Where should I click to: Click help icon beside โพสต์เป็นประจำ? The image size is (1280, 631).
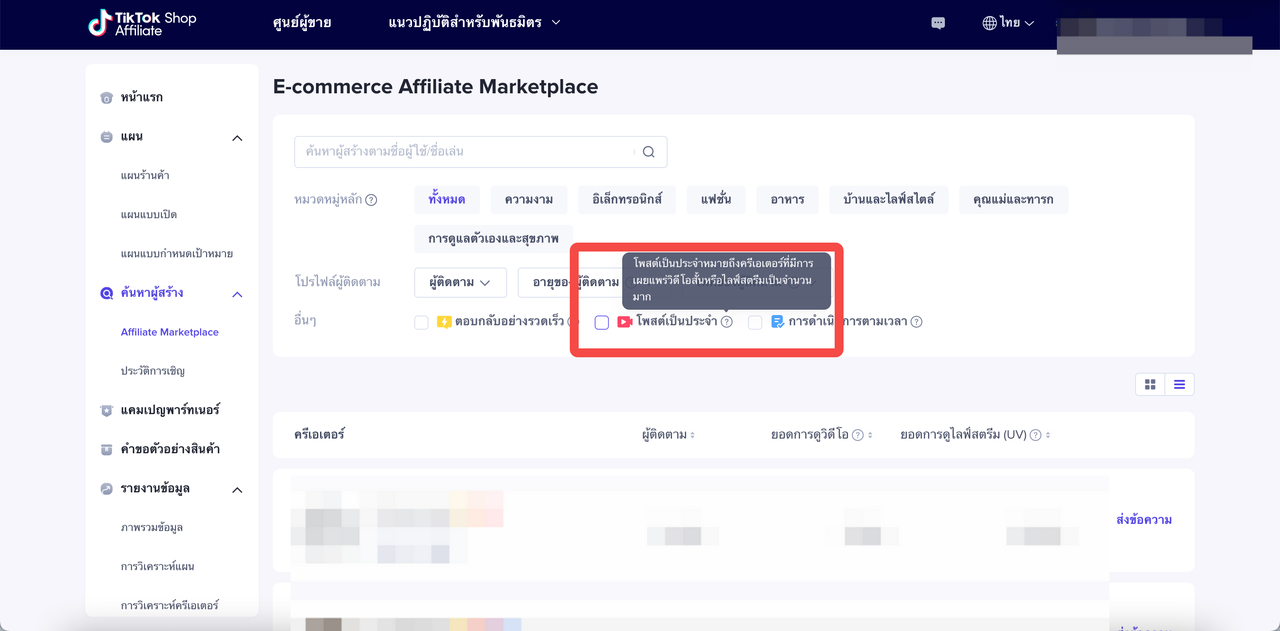[727, 322]
